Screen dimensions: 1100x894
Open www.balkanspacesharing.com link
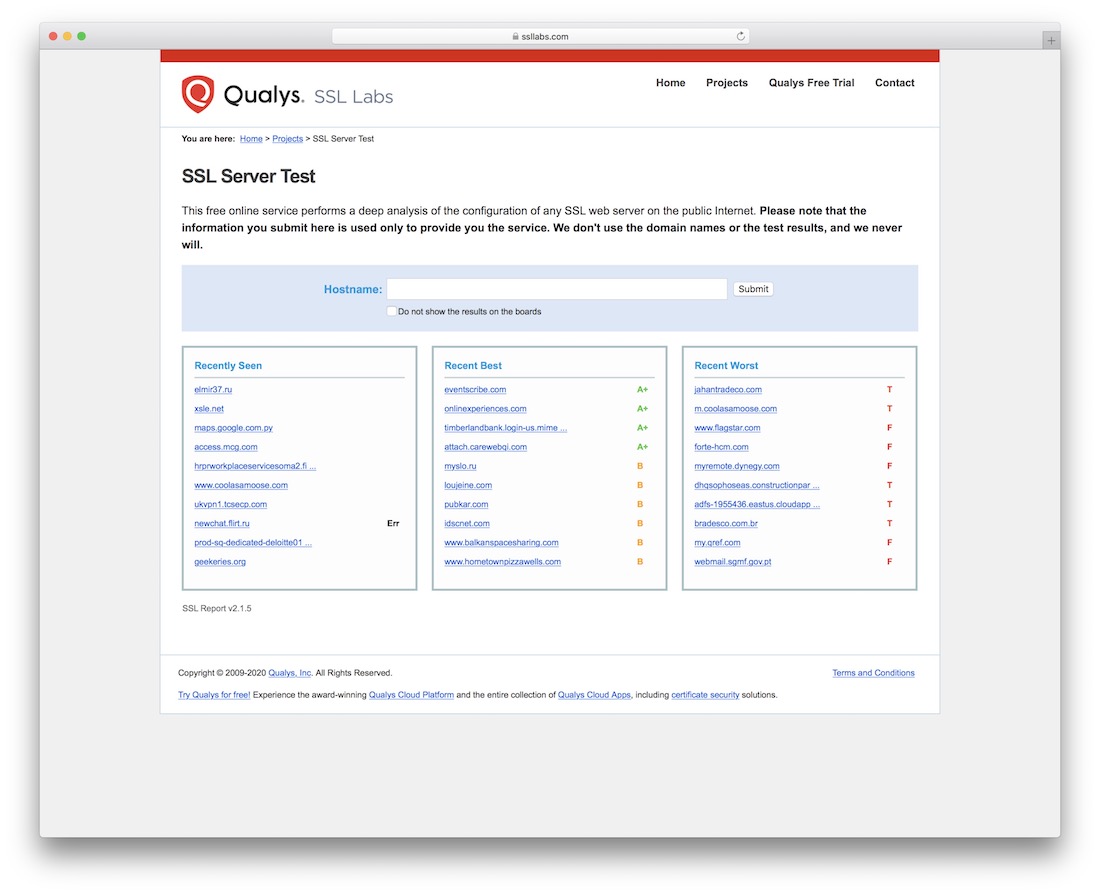click(x=501, y=542)
